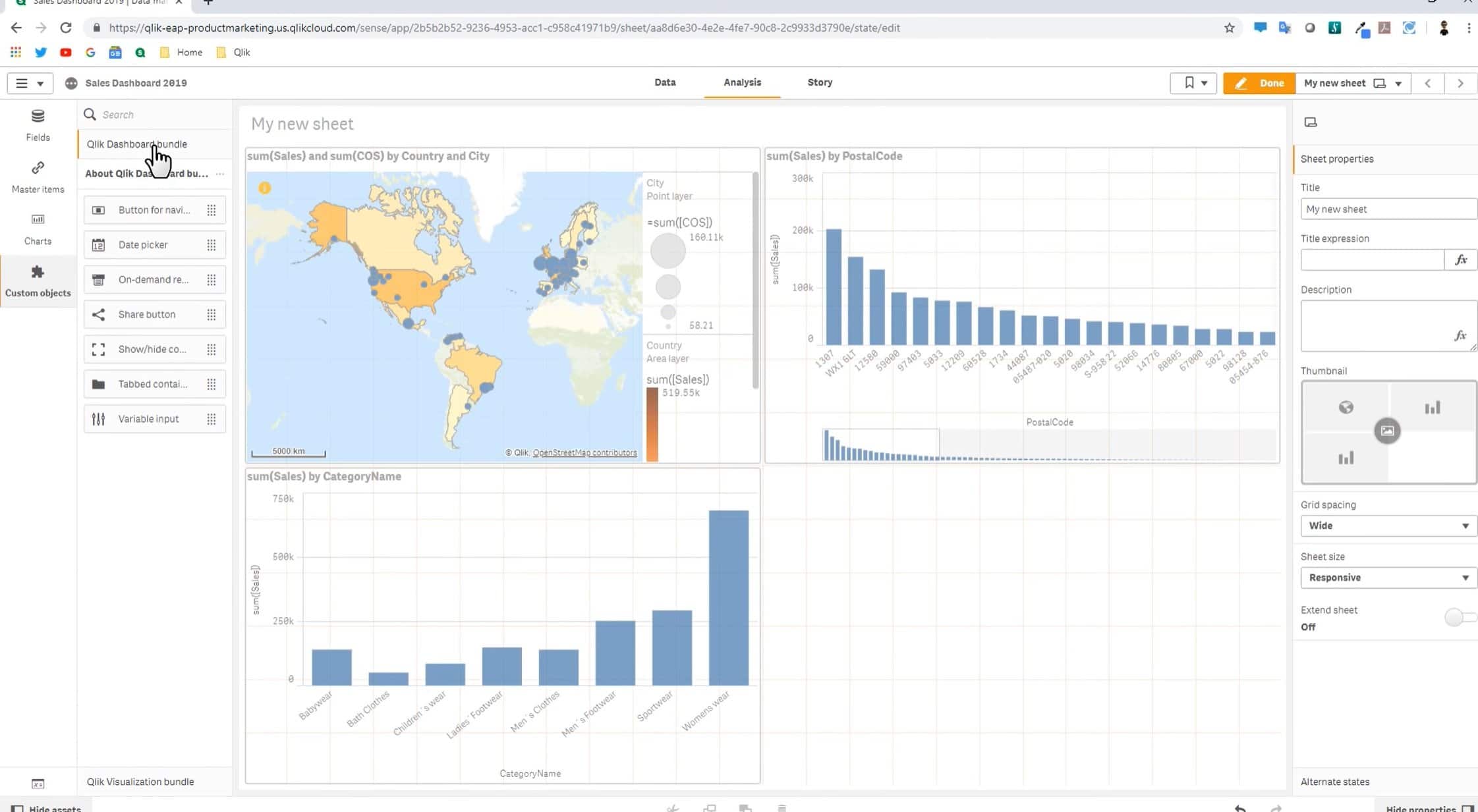Open the bookmarks dropdown

tap(1193, 83)
